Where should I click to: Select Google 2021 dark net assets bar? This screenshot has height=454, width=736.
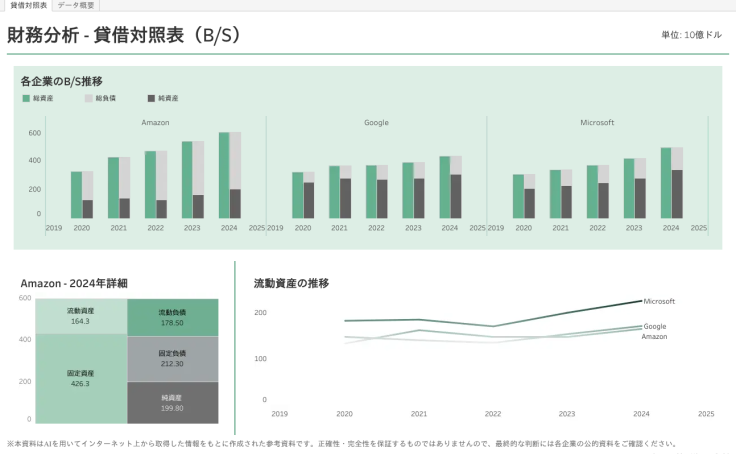click(345, 198)
